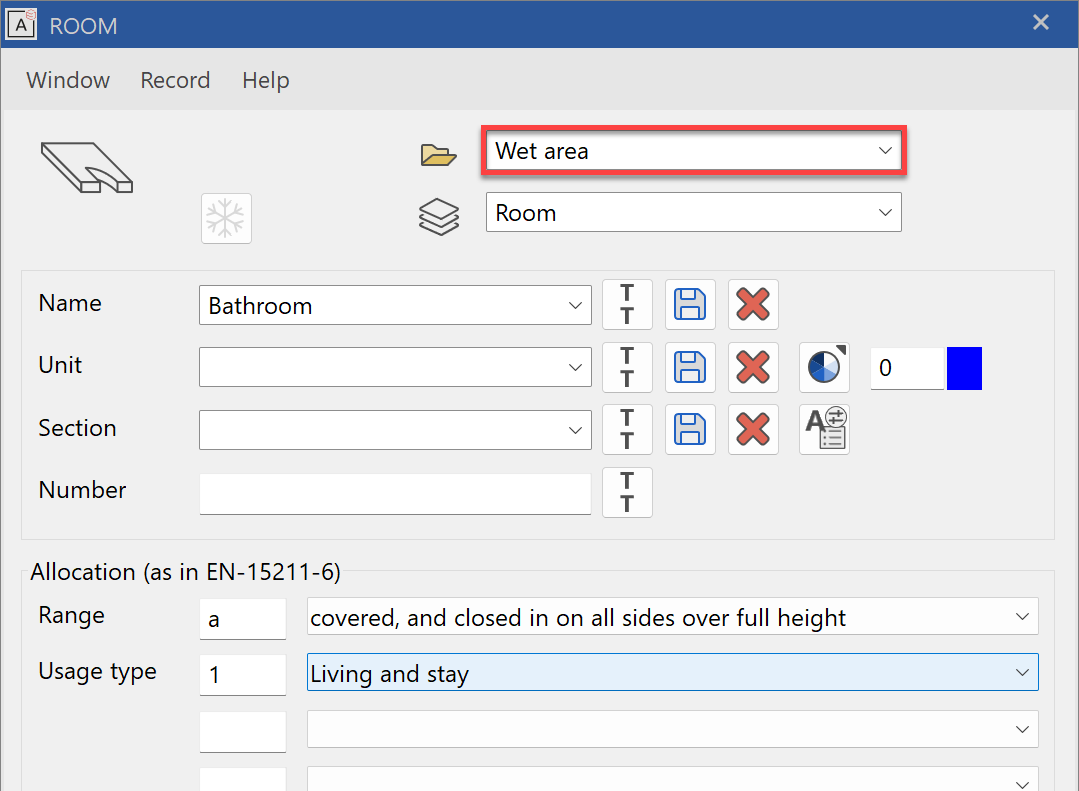The image size is (1079, 791).
Task: Open the Living and stay usage dropdown
Action: (1022, 673)
